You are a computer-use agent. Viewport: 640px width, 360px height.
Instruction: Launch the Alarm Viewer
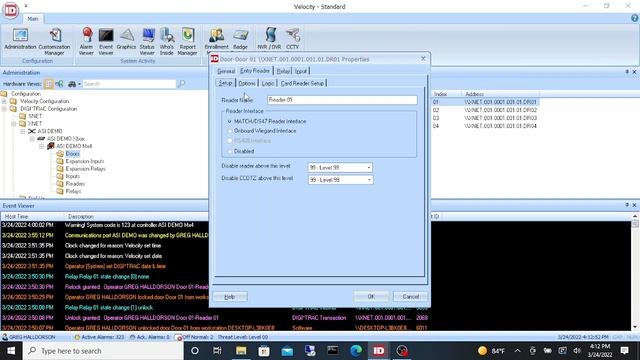86,42
